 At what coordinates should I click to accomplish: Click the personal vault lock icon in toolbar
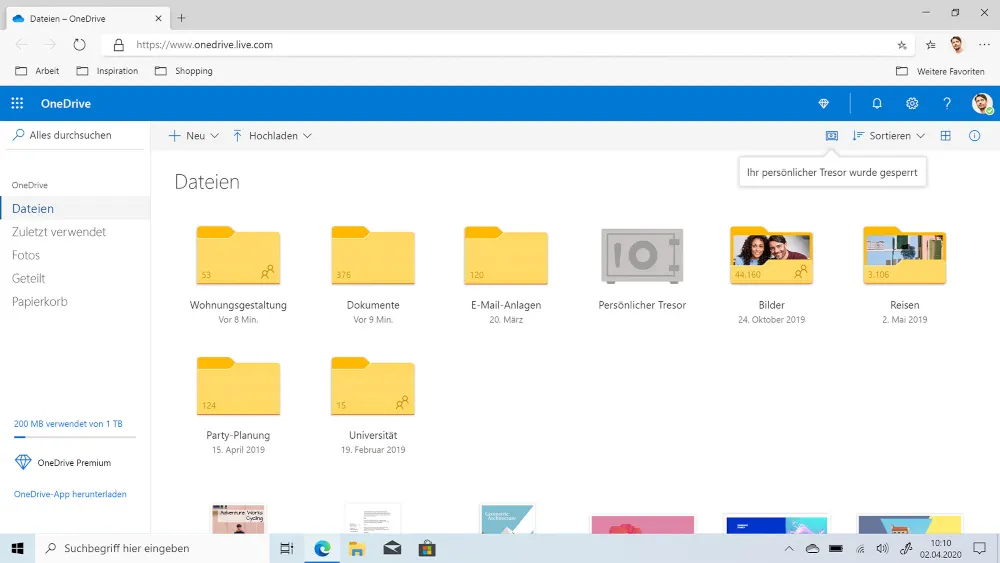pos(831,136)
